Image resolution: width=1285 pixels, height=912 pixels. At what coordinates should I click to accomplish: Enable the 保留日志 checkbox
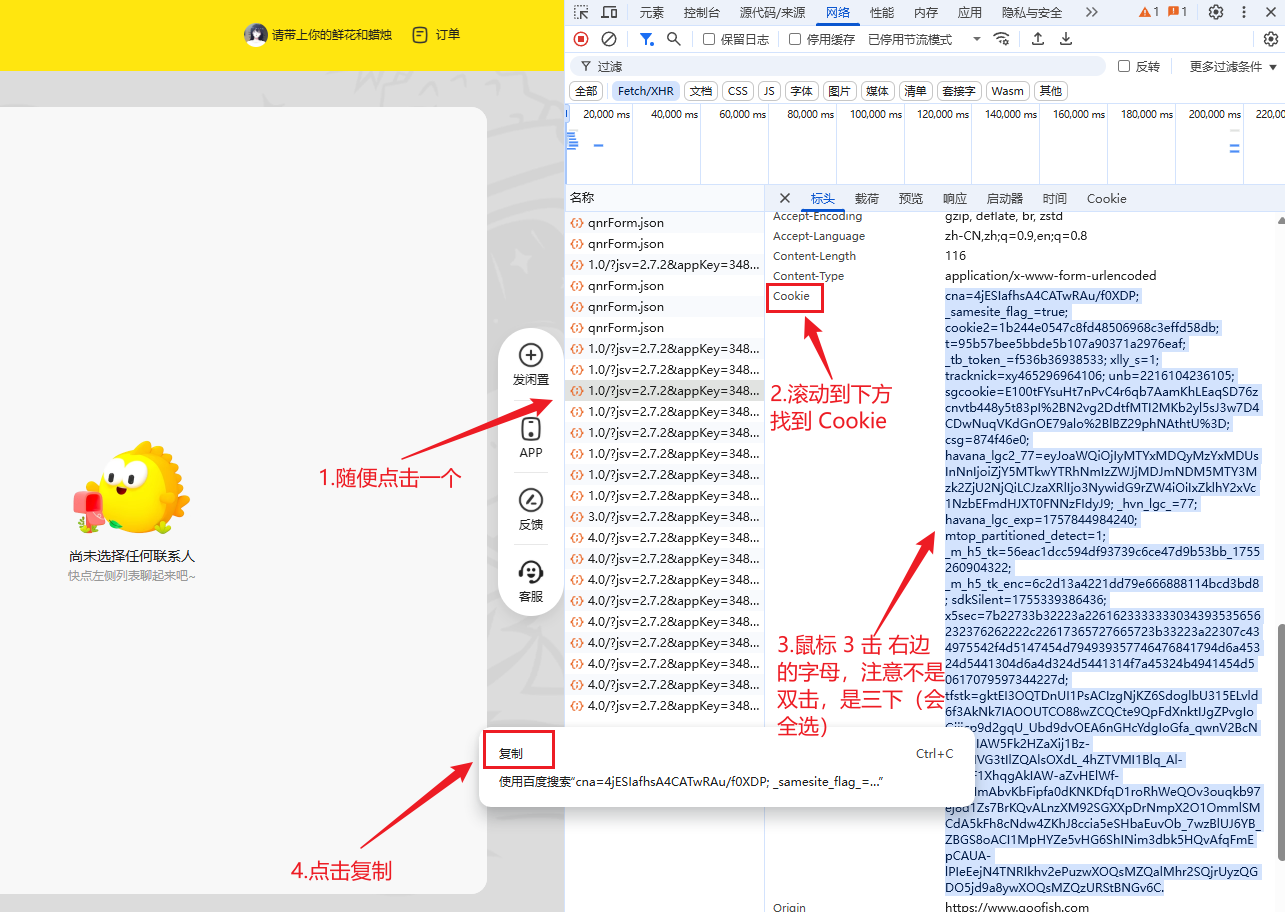(x=709, y=39)
